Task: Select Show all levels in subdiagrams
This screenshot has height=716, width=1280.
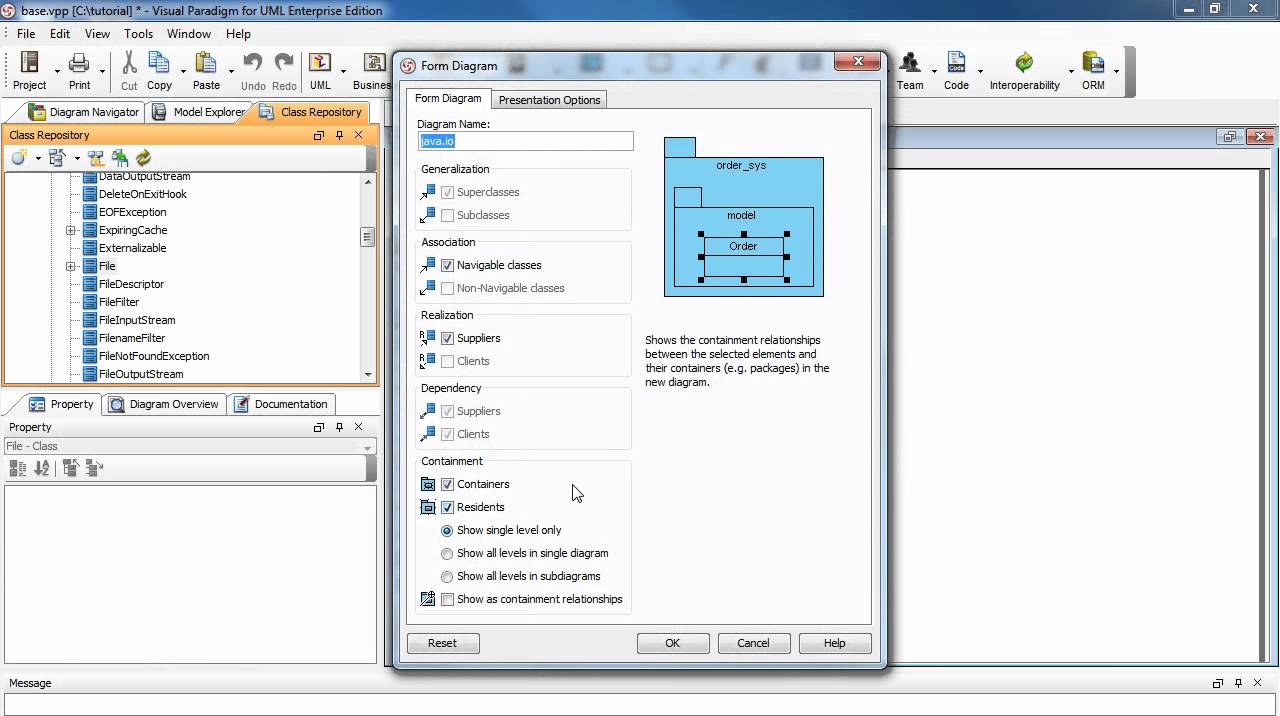Action: pyautogui.click(x=447, y=576)
